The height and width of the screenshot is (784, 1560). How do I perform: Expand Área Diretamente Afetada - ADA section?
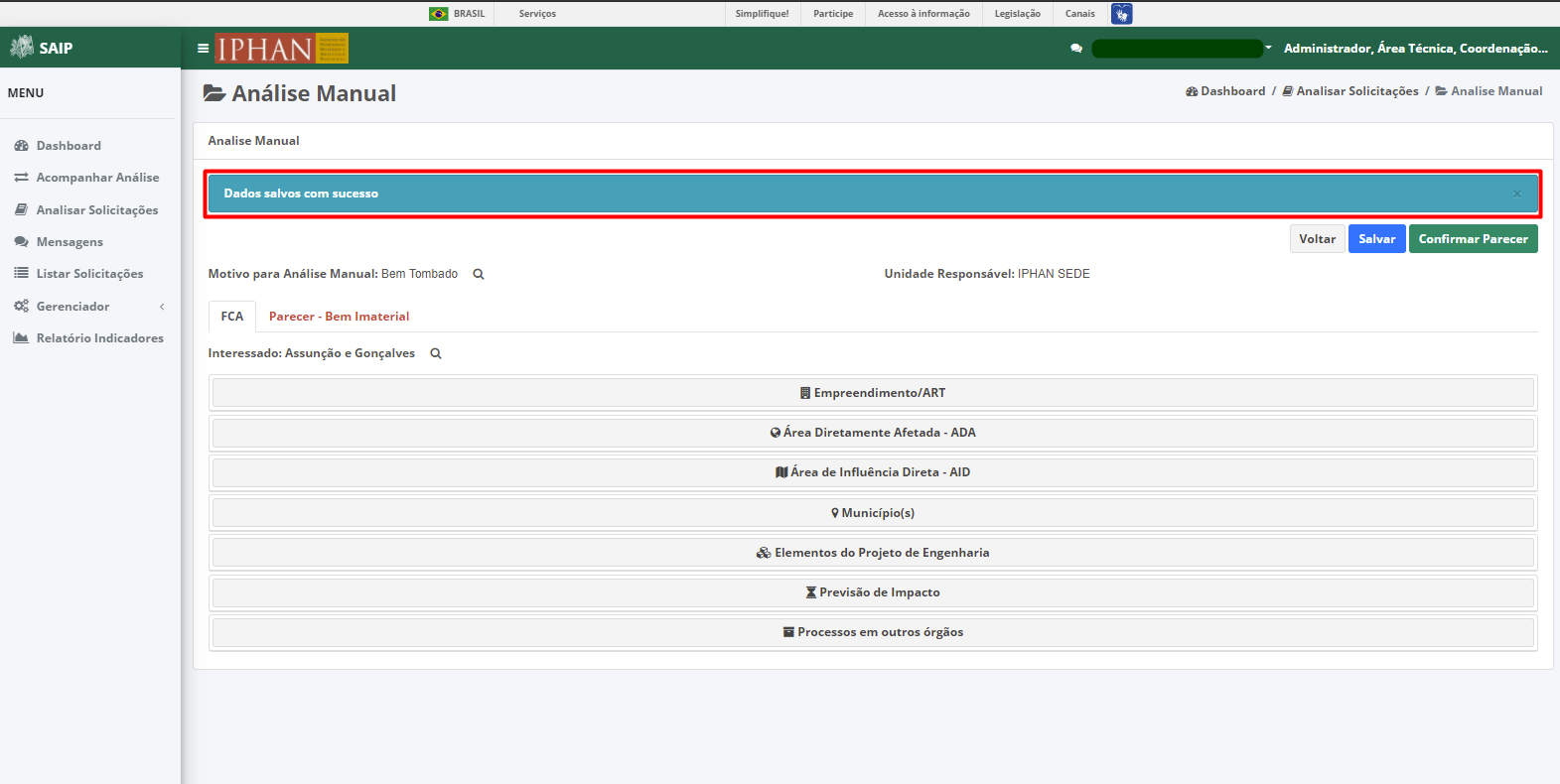[x=873, y=433]
